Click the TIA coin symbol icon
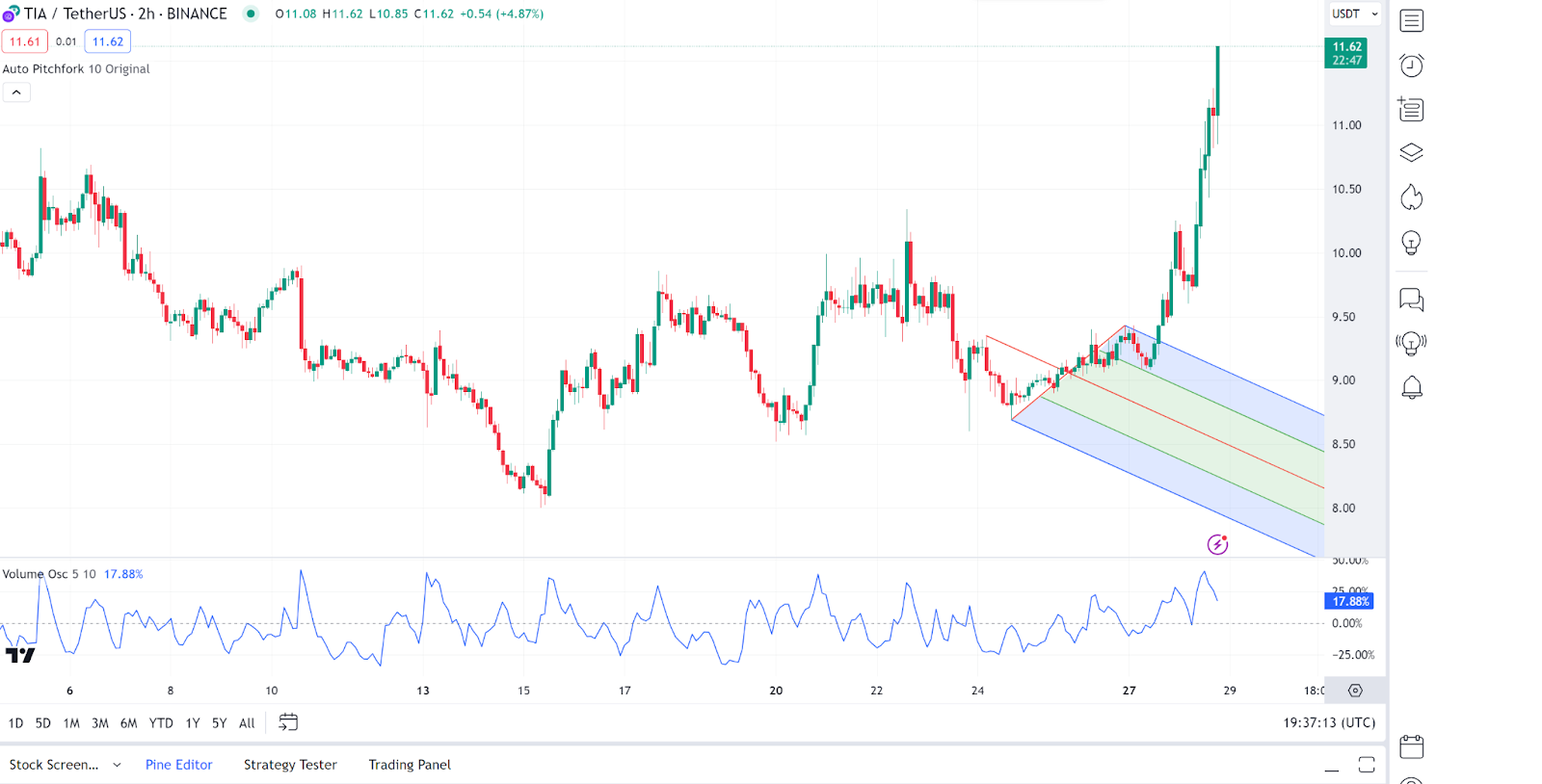This screenshot has height=784, width=1542. tap(11, 14)
